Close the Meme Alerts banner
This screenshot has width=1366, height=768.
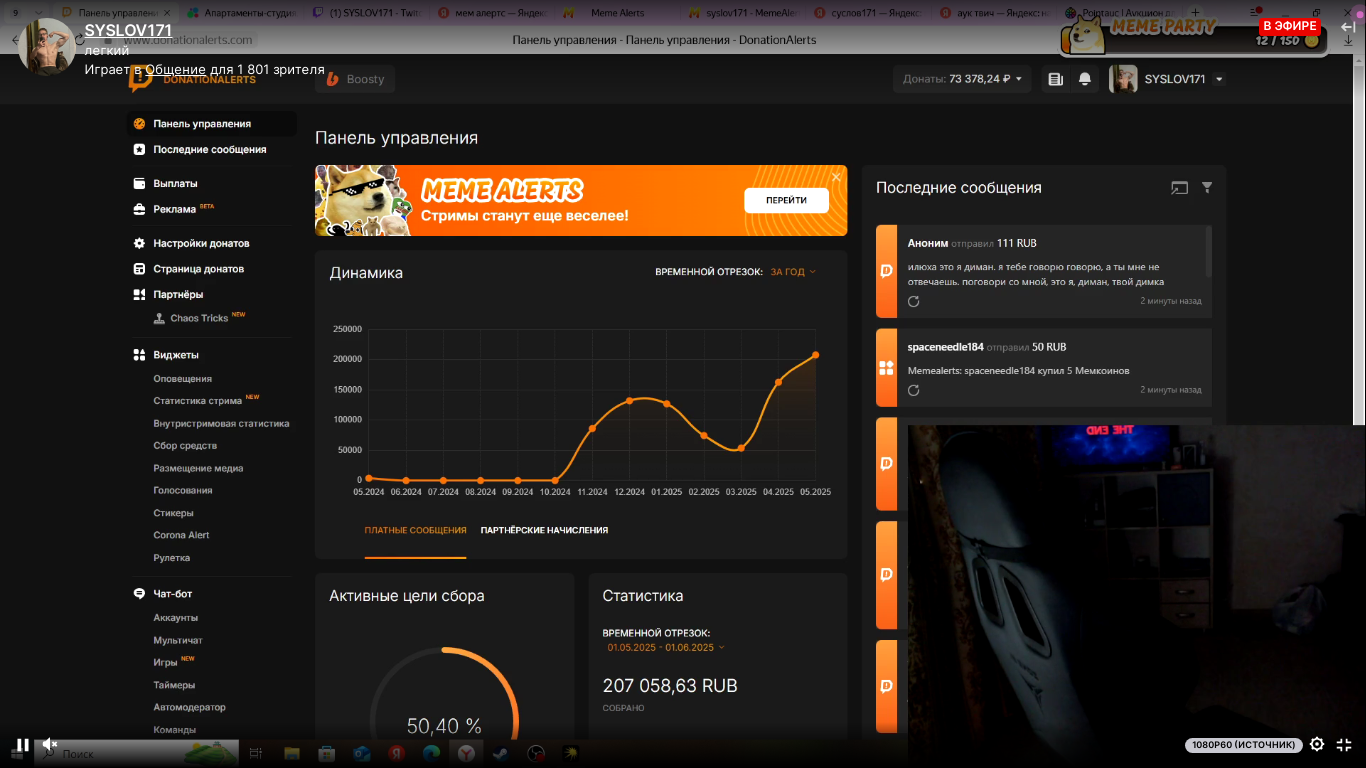click(x=836, y=177)
